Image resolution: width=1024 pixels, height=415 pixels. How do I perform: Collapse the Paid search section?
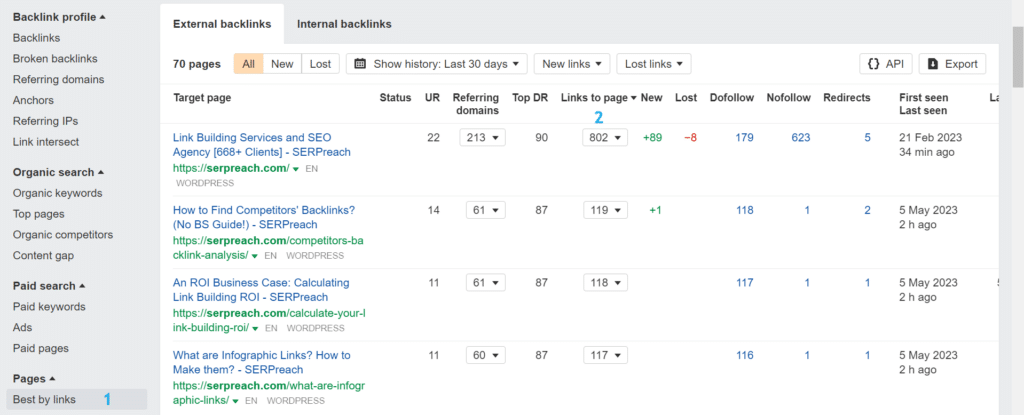(x=49, y=286)
